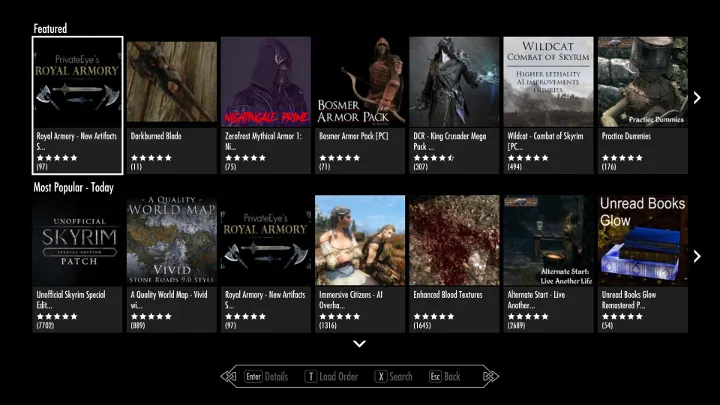The image size is (720, 405).
Task: Click the Practice Dummies title text
Action: tap(626, 136)
